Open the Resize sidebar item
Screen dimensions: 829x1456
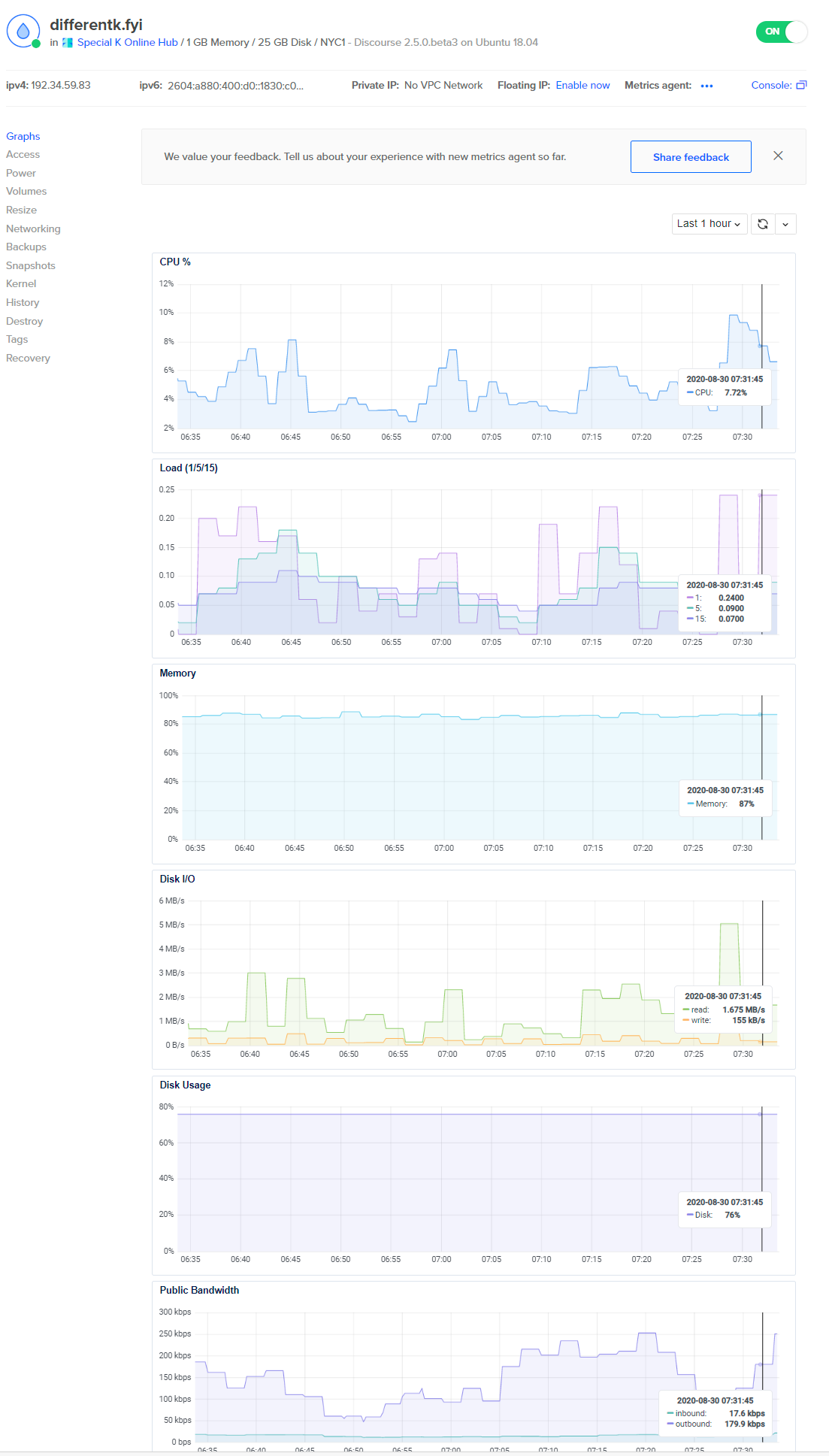(22, 210)
